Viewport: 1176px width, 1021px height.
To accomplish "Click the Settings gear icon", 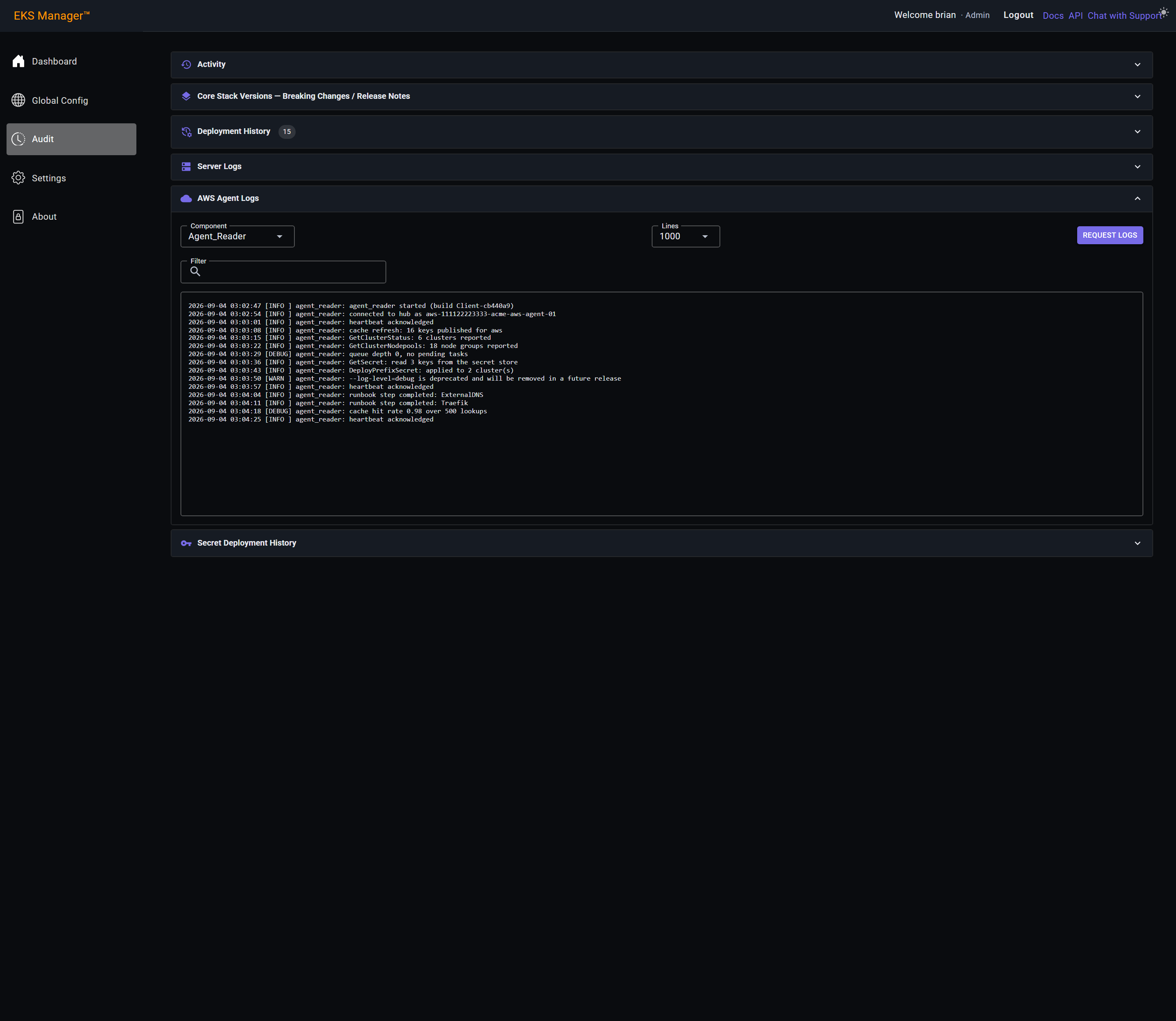I will [18, 178].
